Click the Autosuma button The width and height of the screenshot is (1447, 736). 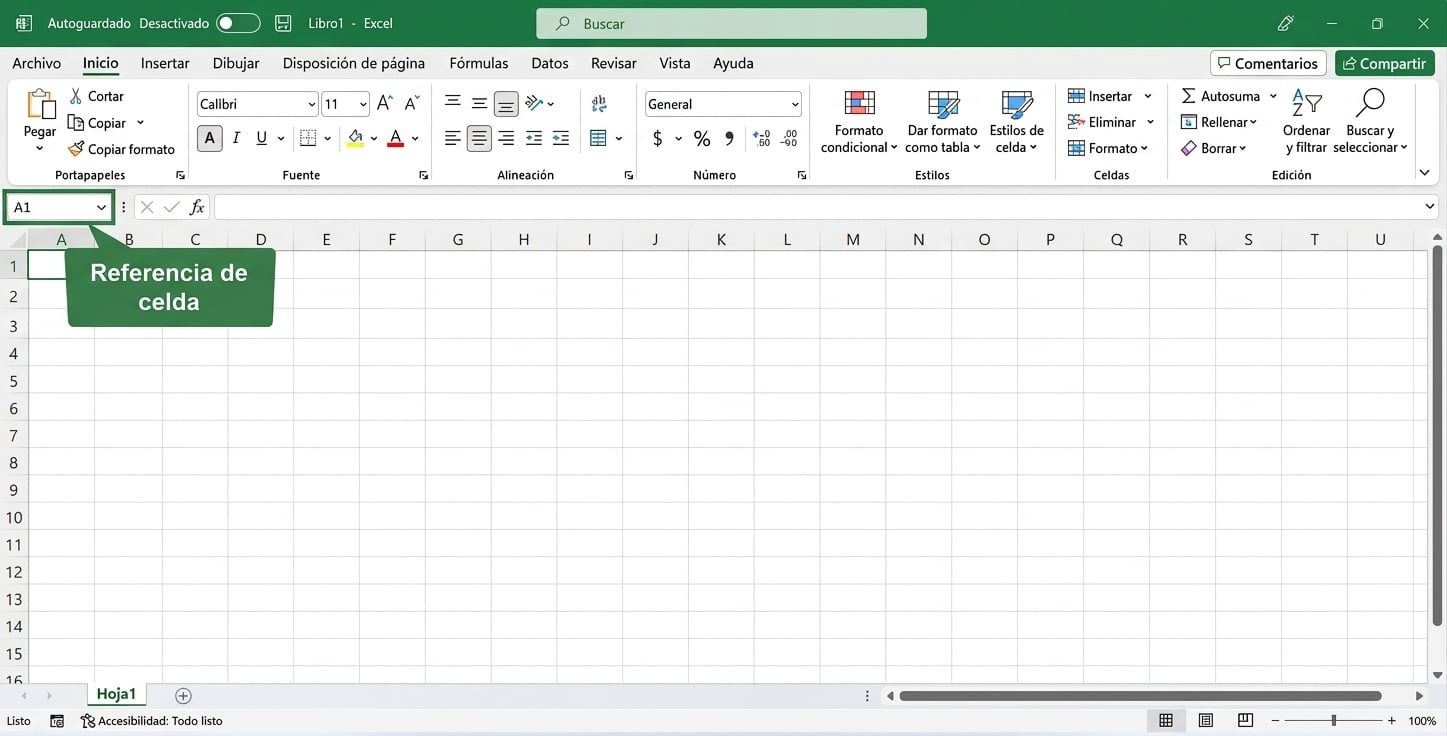pyautogui.click(x=1221, y=96)
